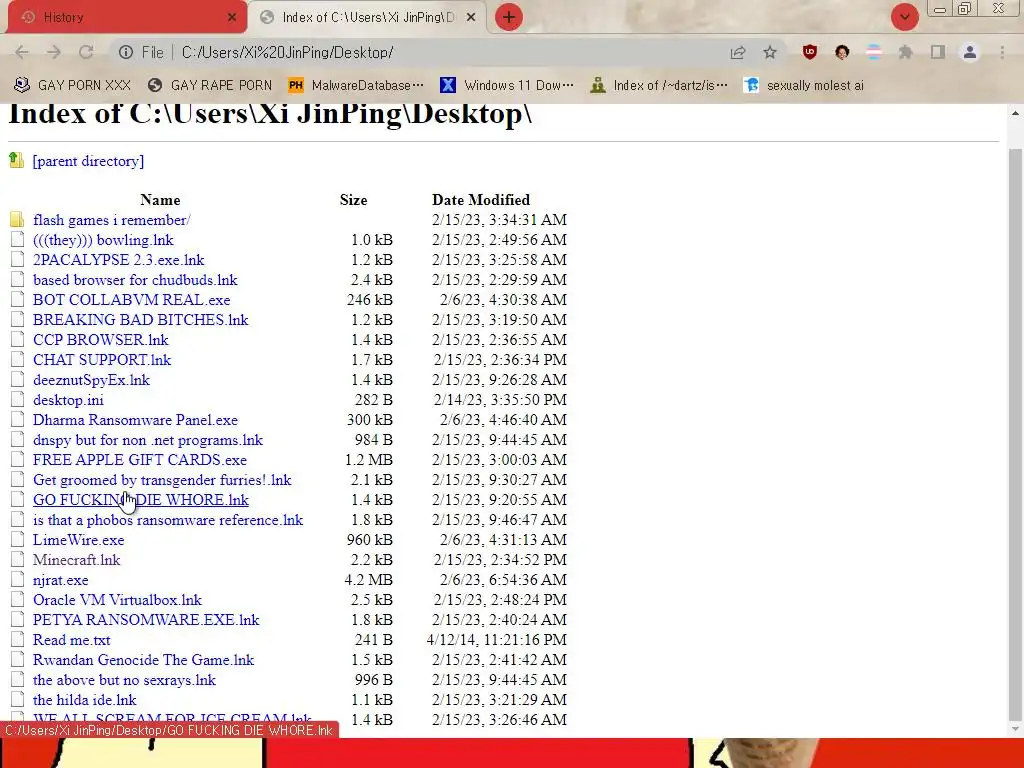
Task: View site information for the File URL
Action: coord(126,52)
